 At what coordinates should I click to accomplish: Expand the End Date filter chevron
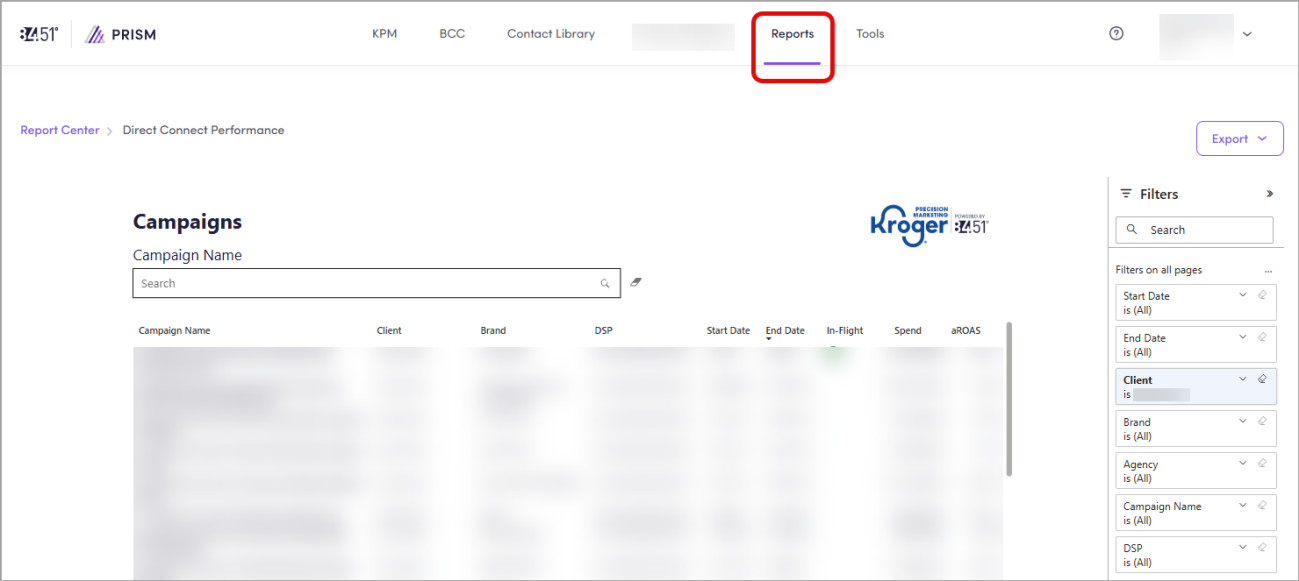[x=1243, y=337]
